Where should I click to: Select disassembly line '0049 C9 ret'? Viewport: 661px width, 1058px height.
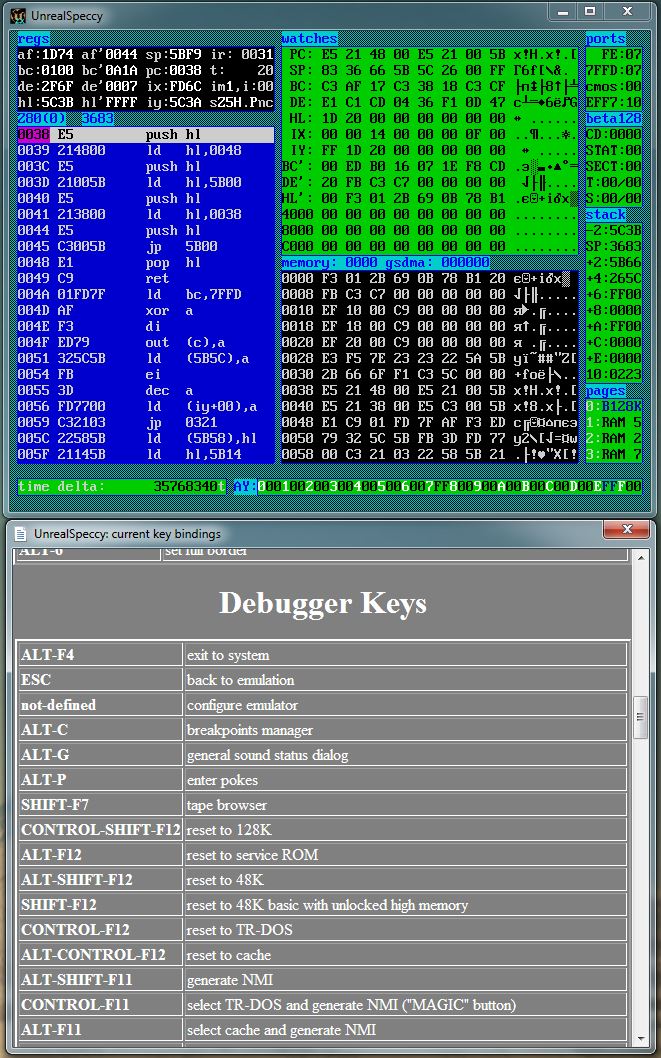click(x=146, y=278)
